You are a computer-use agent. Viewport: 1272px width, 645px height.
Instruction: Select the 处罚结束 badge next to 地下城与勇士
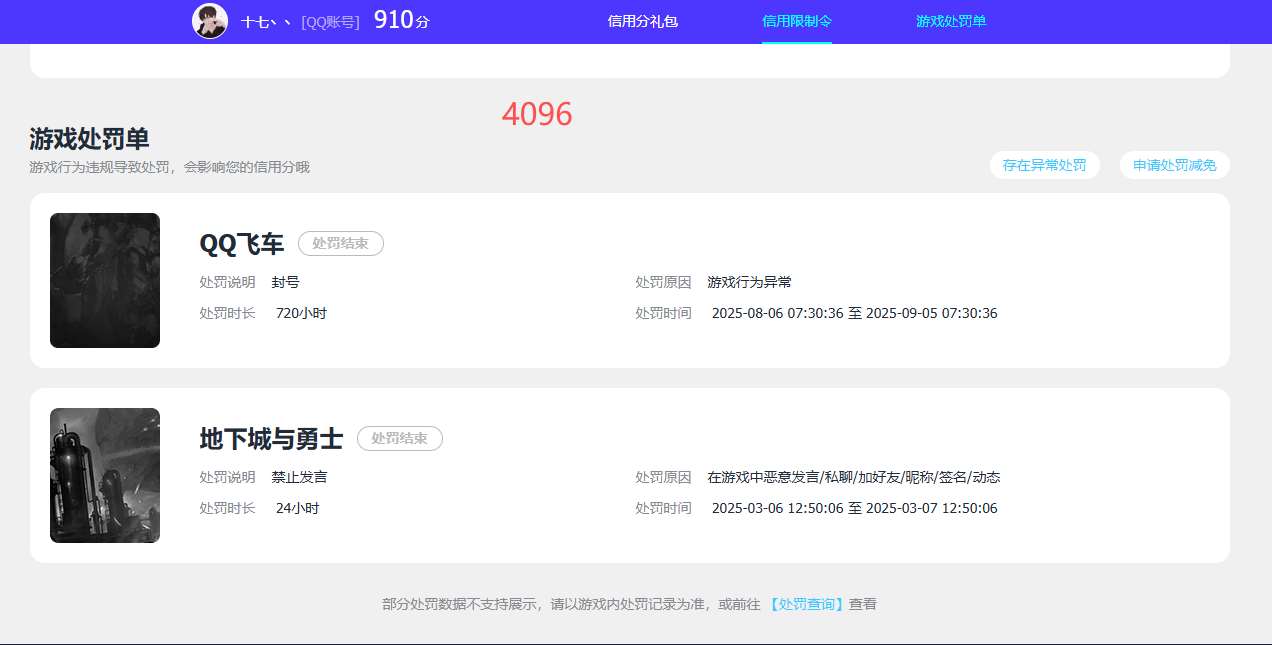pyautogui.click(x=400, y=438)
